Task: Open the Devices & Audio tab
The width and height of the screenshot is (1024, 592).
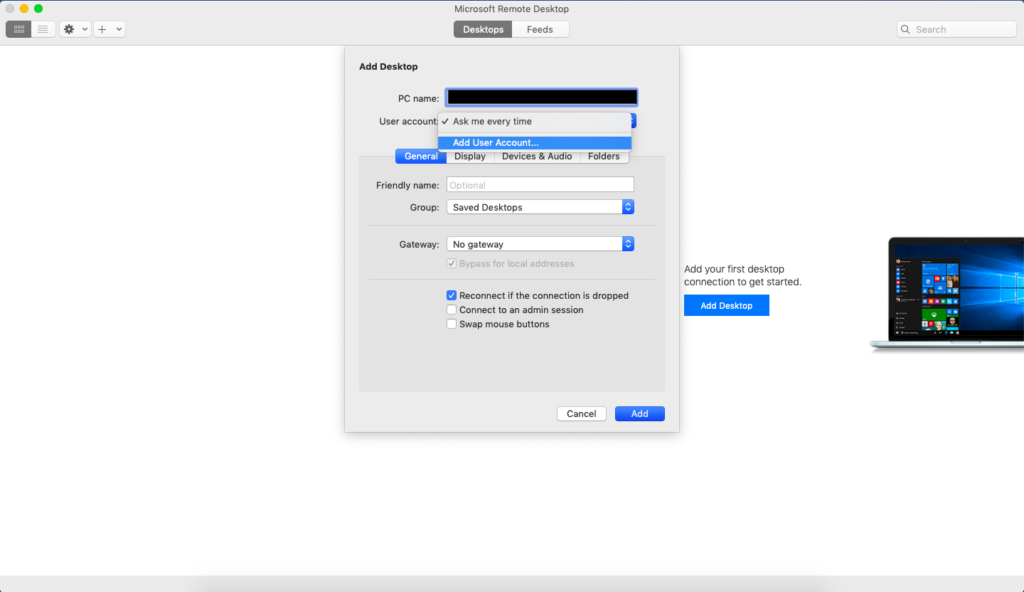Action: point(537,156)
